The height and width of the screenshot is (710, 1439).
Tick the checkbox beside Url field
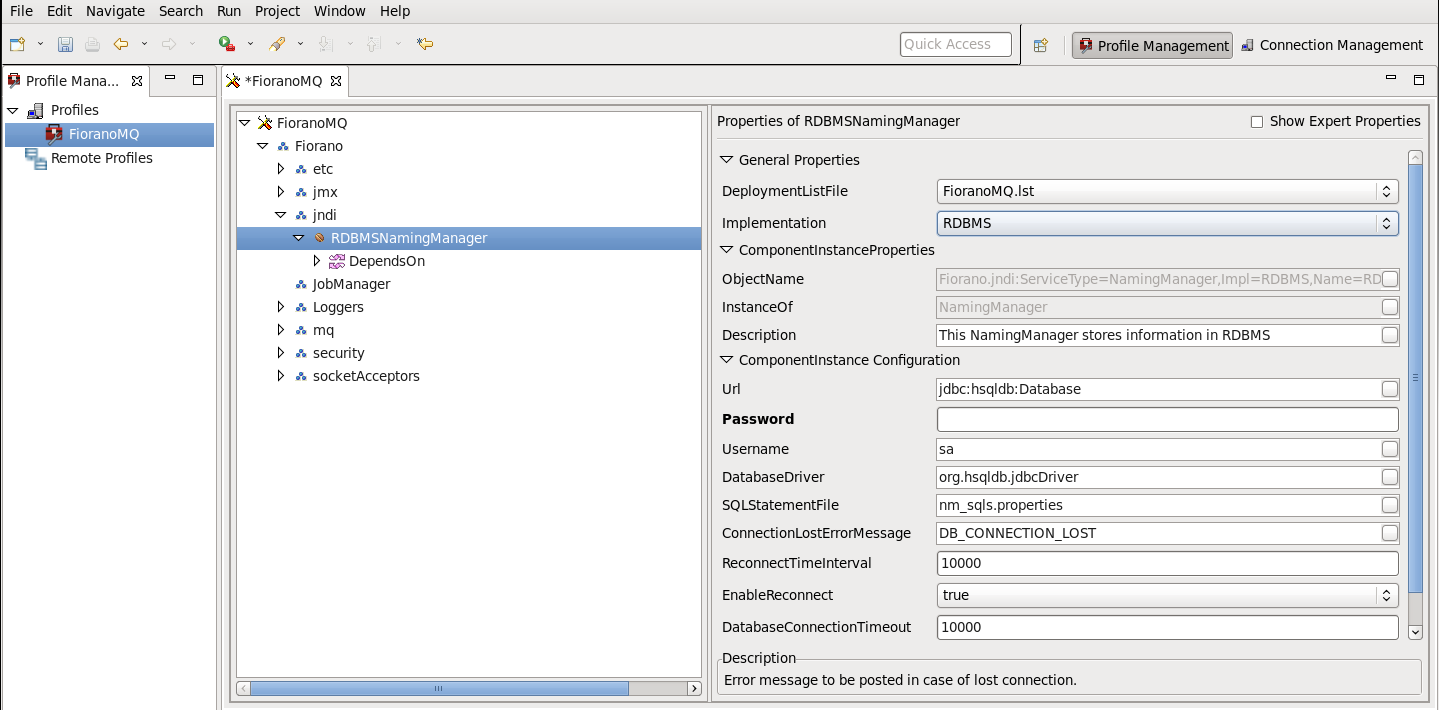pos(1389,389)
